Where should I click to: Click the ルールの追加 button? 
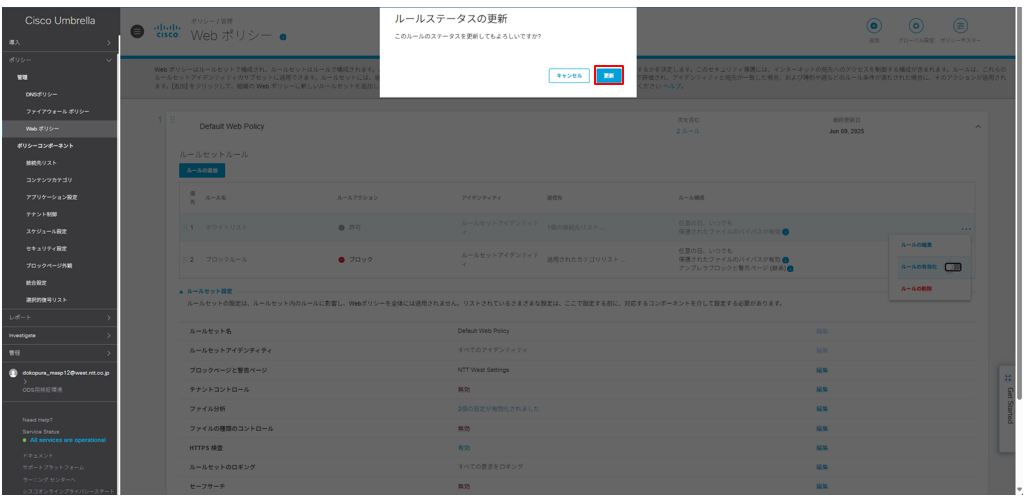pyautogui.click(x=202, y=170)
